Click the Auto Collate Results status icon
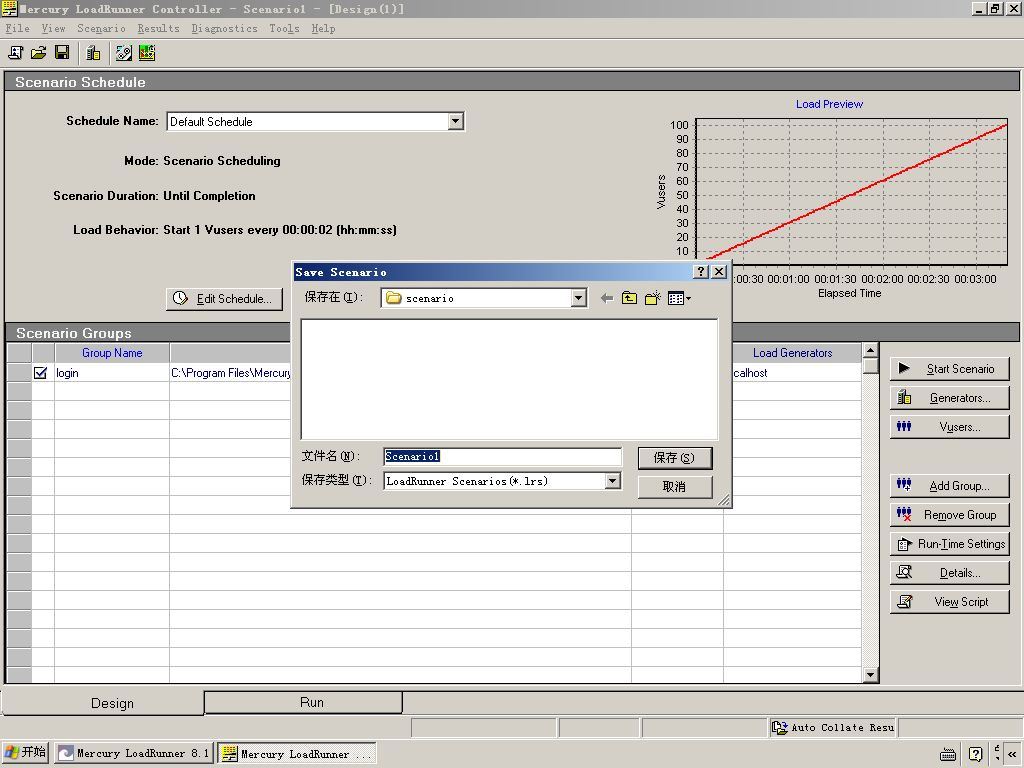The width and height of the screenshot is (1024, 768). [780, 728]
